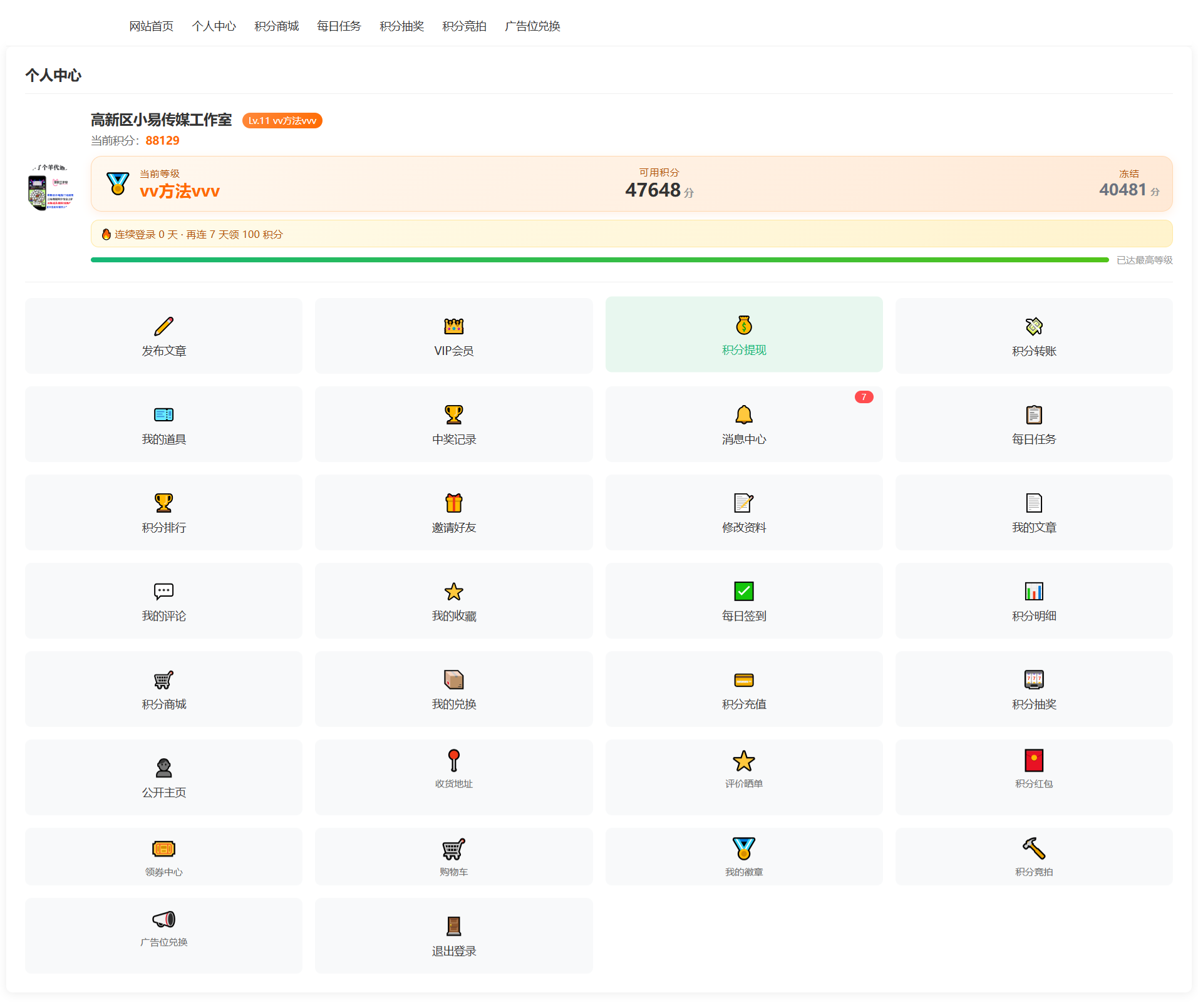The width and height of the screenshot is (1198, 1008).
Task: Open 积分商城 in top navigation
Action: 276,26
